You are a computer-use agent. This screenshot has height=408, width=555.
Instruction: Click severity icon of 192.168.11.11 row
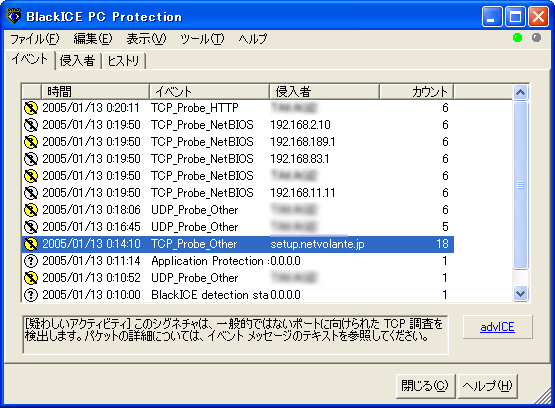31,192
